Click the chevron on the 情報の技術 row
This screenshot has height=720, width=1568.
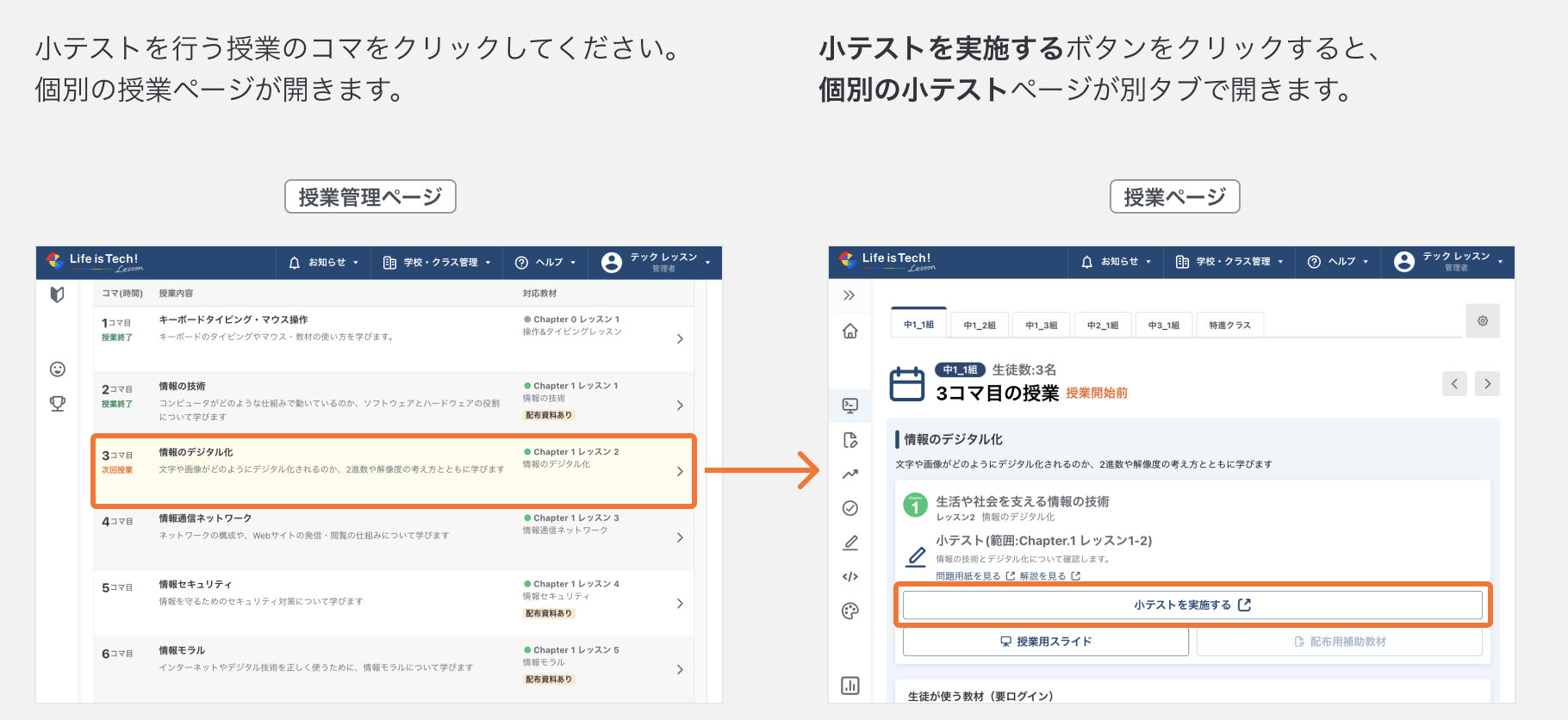[x=680, y=406]
